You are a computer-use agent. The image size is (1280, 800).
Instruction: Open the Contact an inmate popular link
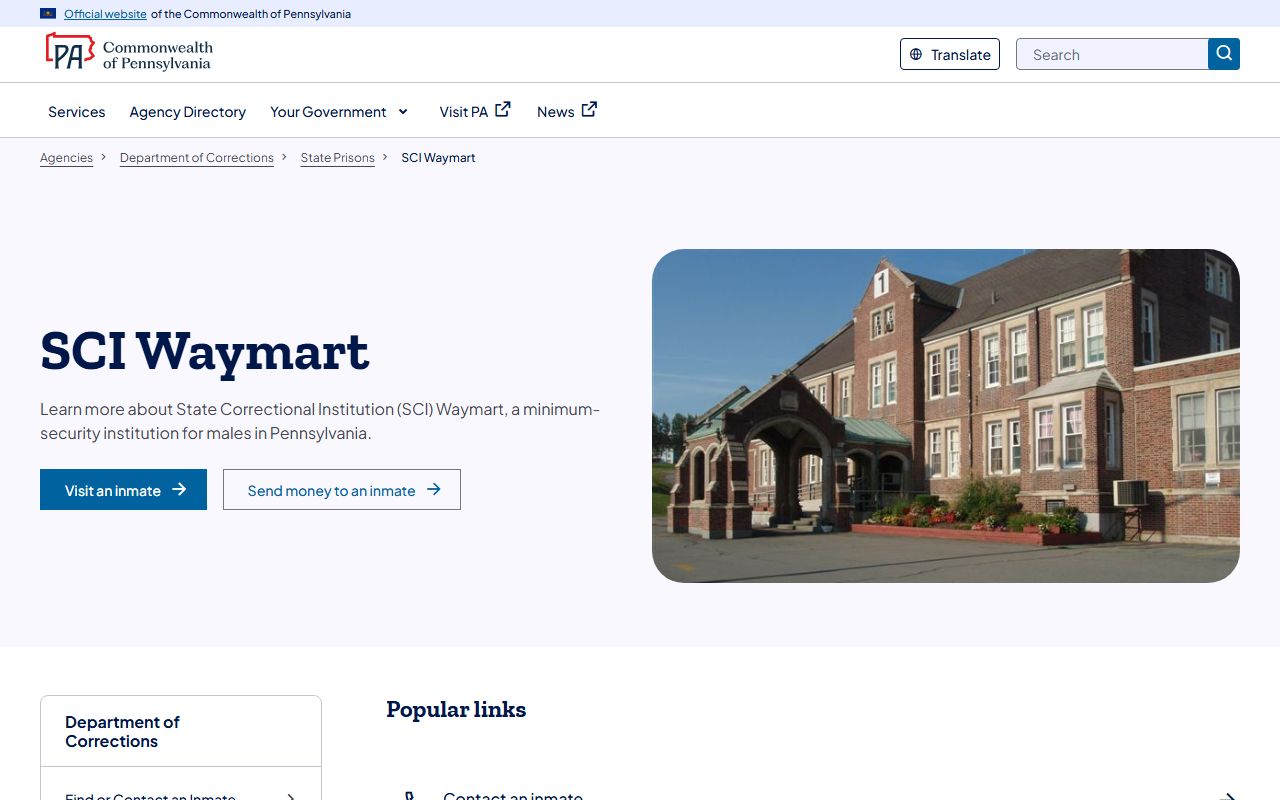point(513,796)
